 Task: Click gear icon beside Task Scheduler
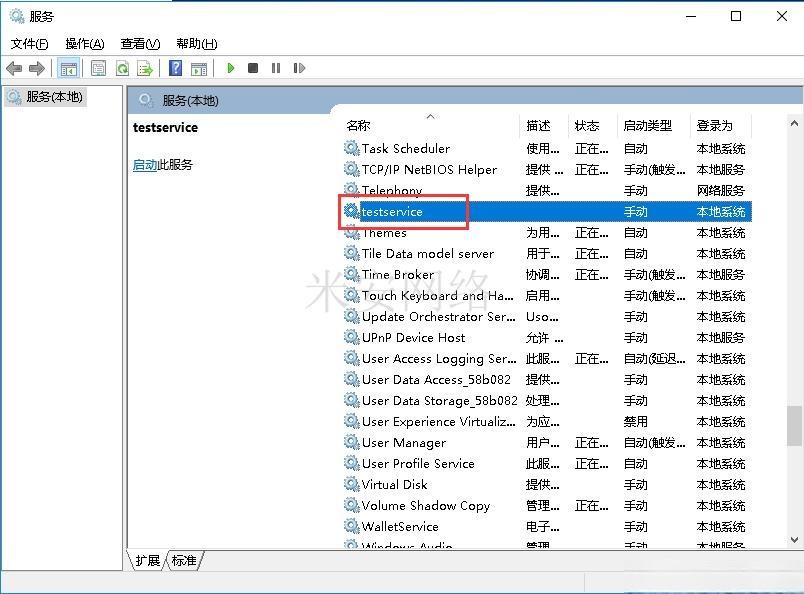click(351, 148)
